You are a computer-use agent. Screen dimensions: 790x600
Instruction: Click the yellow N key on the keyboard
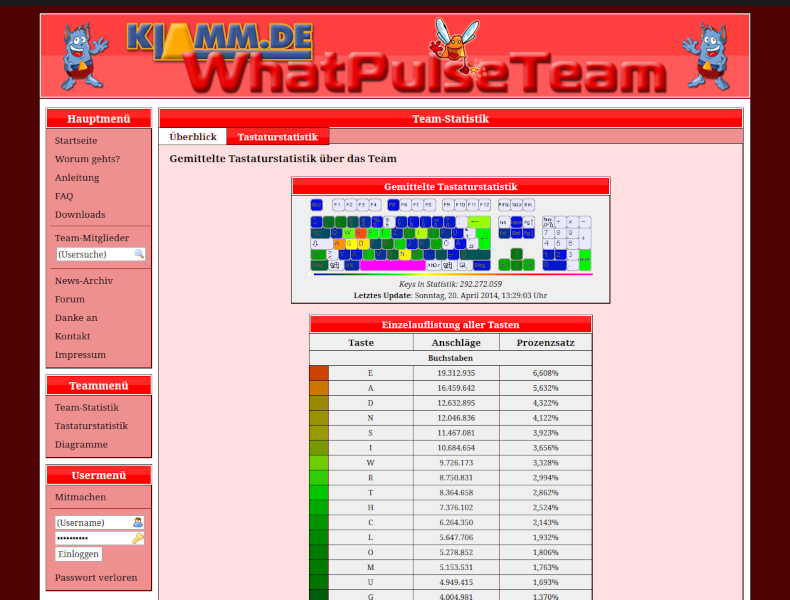(x=405, y=254)
